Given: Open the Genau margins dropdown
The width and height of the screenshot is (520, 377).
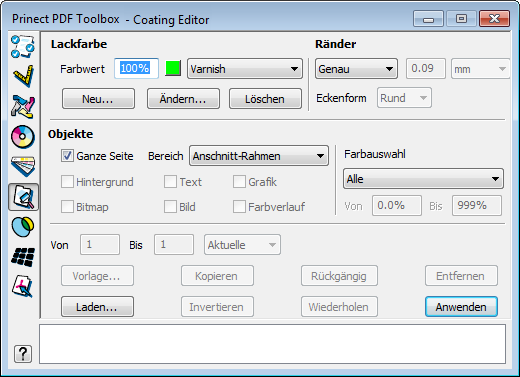Looking at the screenshot, I should click(356, 69).
